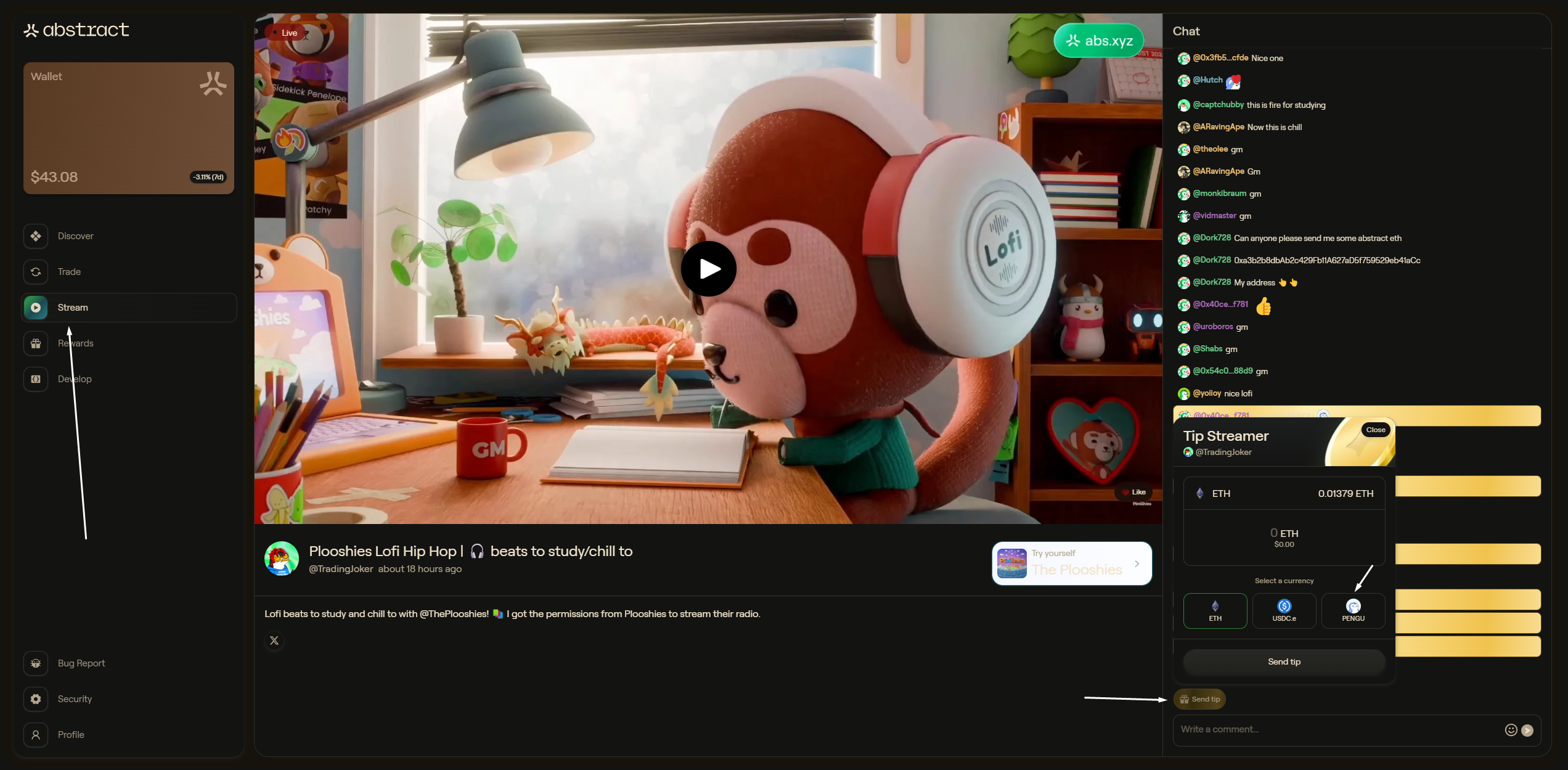Click @captchubby username in chat
This screenshot has height=770, width=1568.
pyautogui.click(x=1218, y=105)
